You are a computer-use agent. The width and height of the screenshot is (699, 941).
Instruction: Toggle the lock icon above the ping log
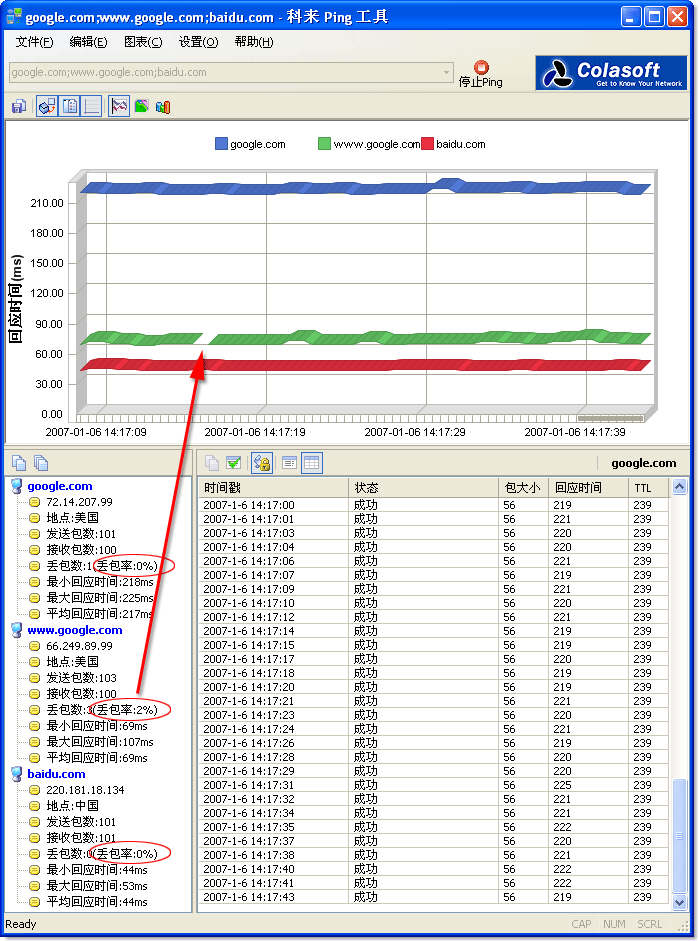point(262,462)
